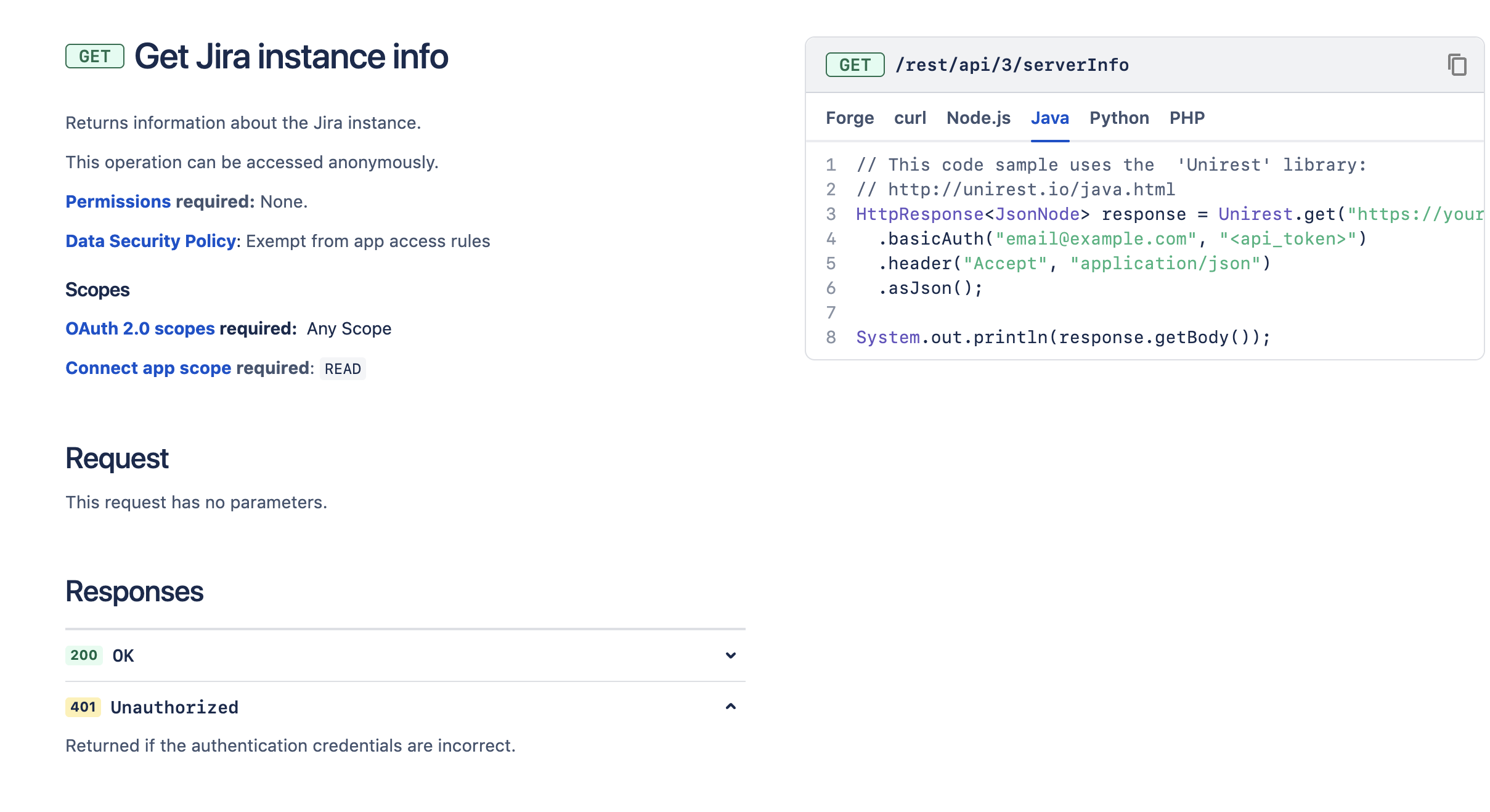Open the Python code sample tab
Screen dimensions: 1490x812
[1118, 118]
